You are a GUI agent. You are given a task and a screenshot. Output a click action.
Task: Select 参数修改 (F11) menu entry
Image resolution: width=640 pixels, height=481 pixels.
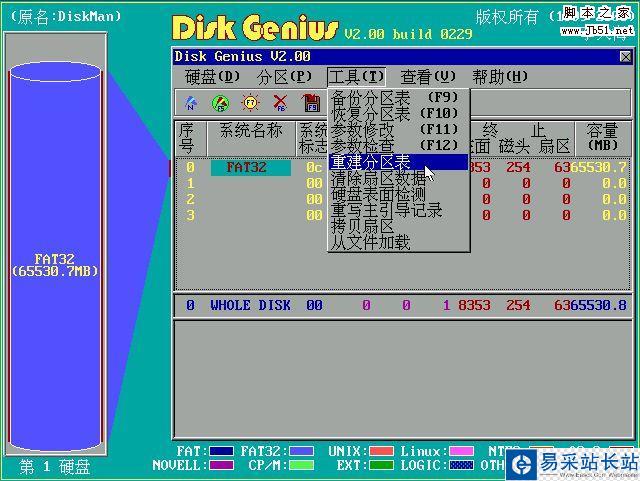click(x=398, y=130)
